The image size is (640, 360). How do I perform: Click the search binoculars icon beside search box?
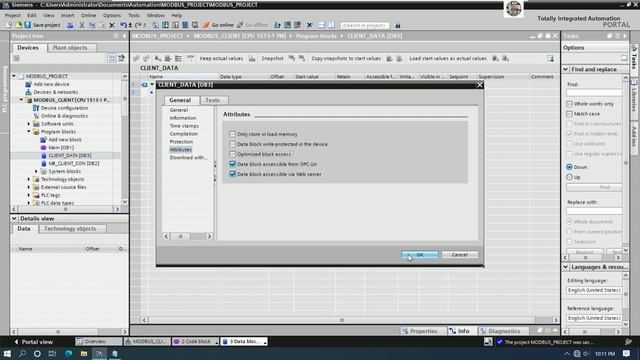click(398, 25)
